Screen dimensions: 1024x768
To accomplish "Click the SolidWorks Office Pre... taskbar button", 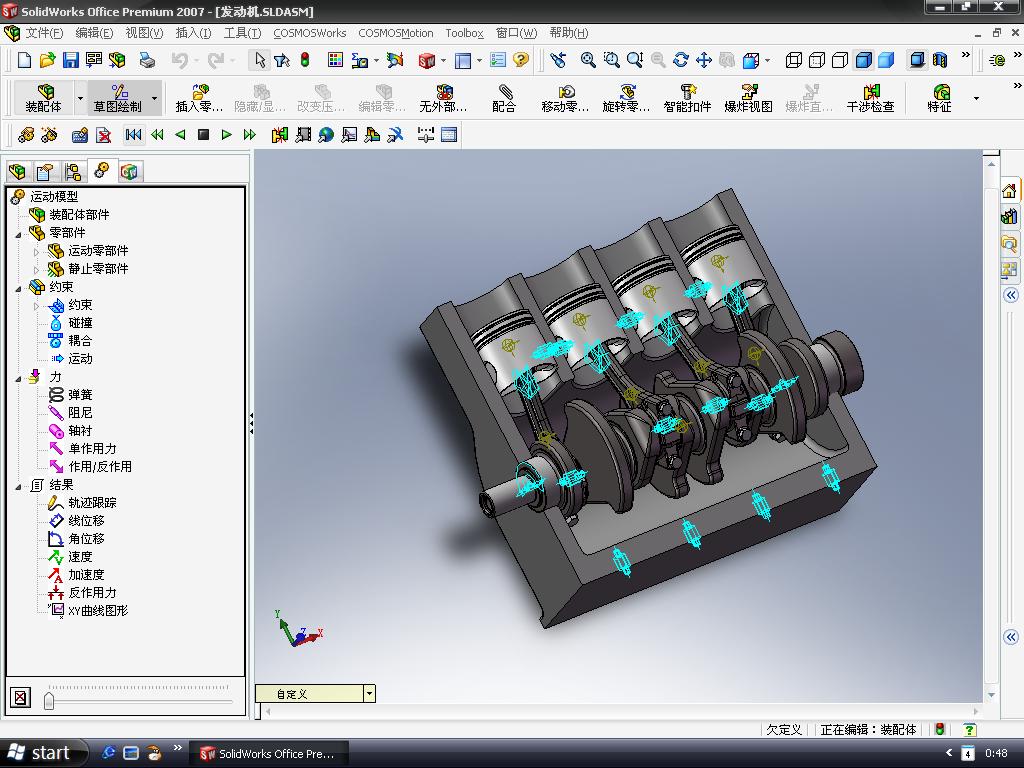I will (268, 754).
